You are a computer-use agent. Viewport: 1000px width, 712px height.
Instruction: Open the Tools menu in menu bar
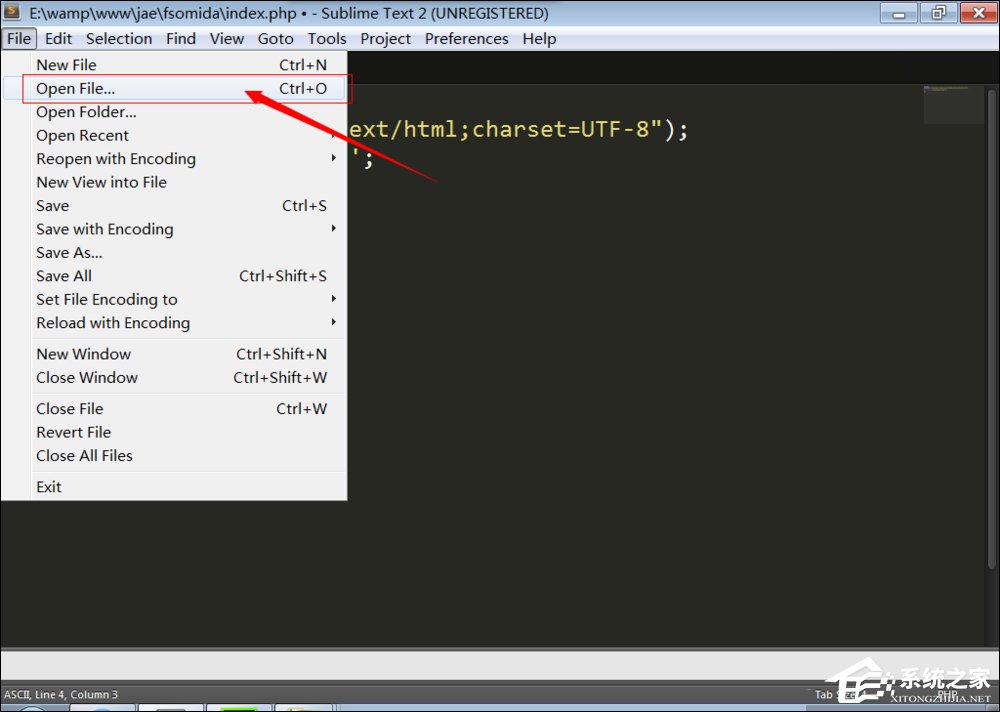[x=327, y=38]
